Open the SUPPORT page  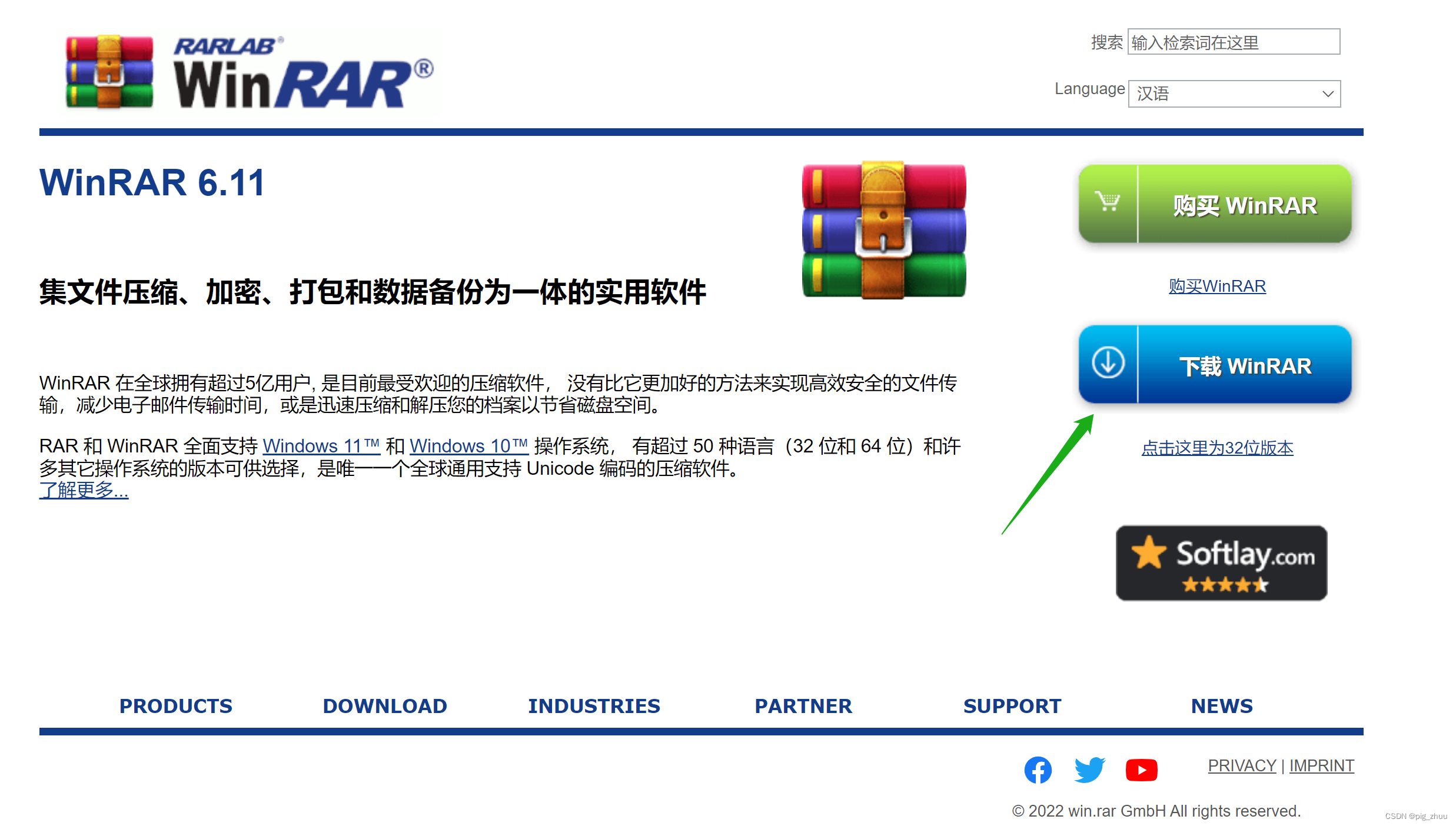tap(1013, 706)
